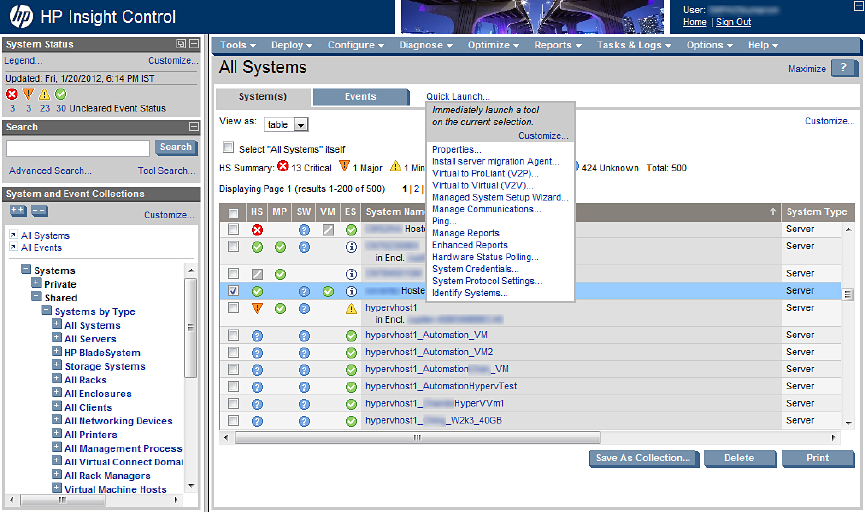Collapse the Systems by Type node
Image resolution: width=865 pixels, height=512 pixels.
coord(47,311)
